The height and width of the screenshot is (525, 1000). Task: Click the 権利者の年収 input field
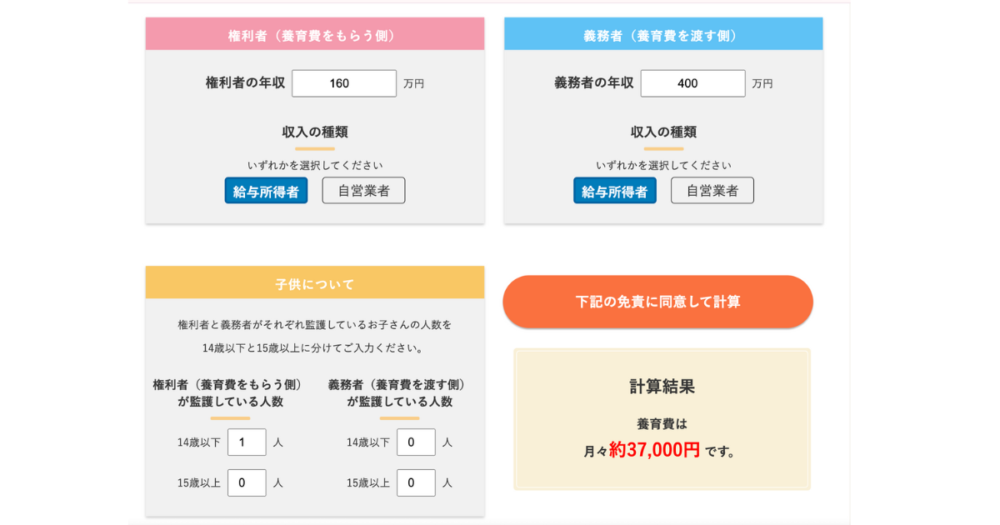click(x=344, y=84)
